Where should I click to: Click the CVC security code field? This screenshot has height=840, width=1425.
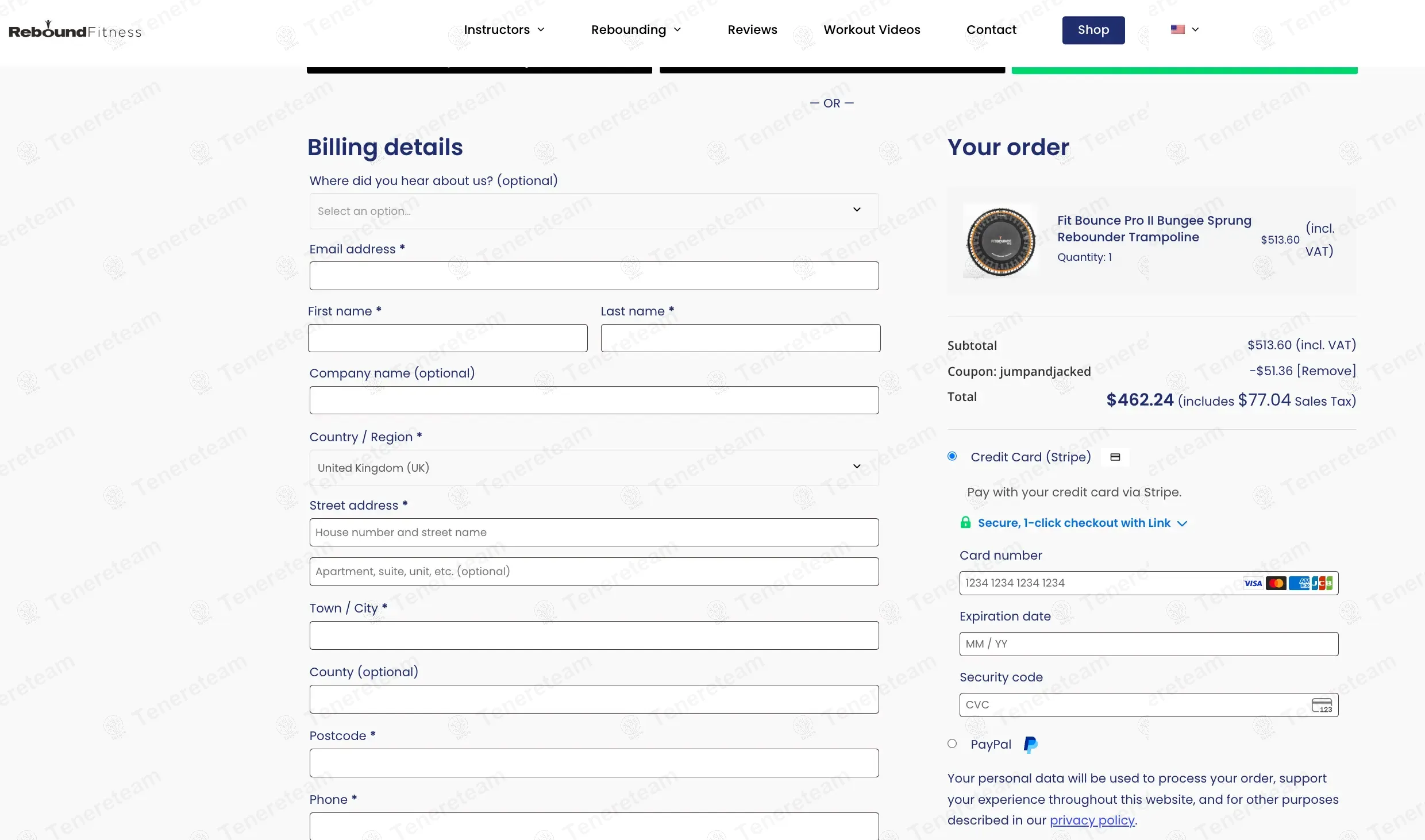(1149, 705)
